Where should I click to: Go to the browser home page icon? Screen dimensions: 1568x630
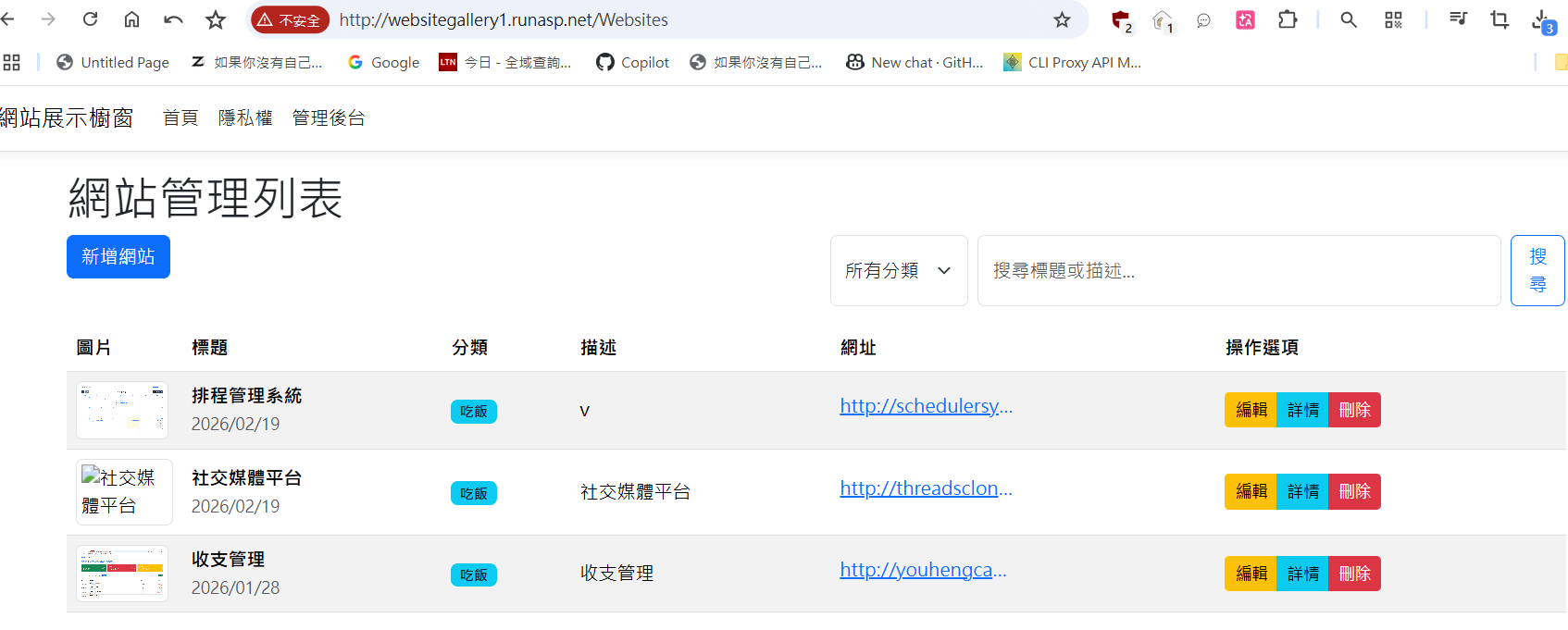coord(131,19)
